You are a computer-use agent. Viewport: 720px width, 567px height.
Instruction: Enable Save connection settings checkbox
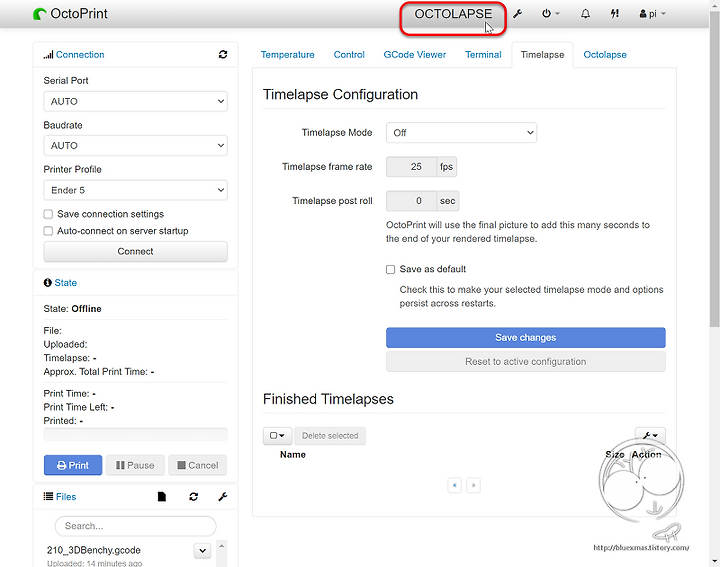point(48,214)
